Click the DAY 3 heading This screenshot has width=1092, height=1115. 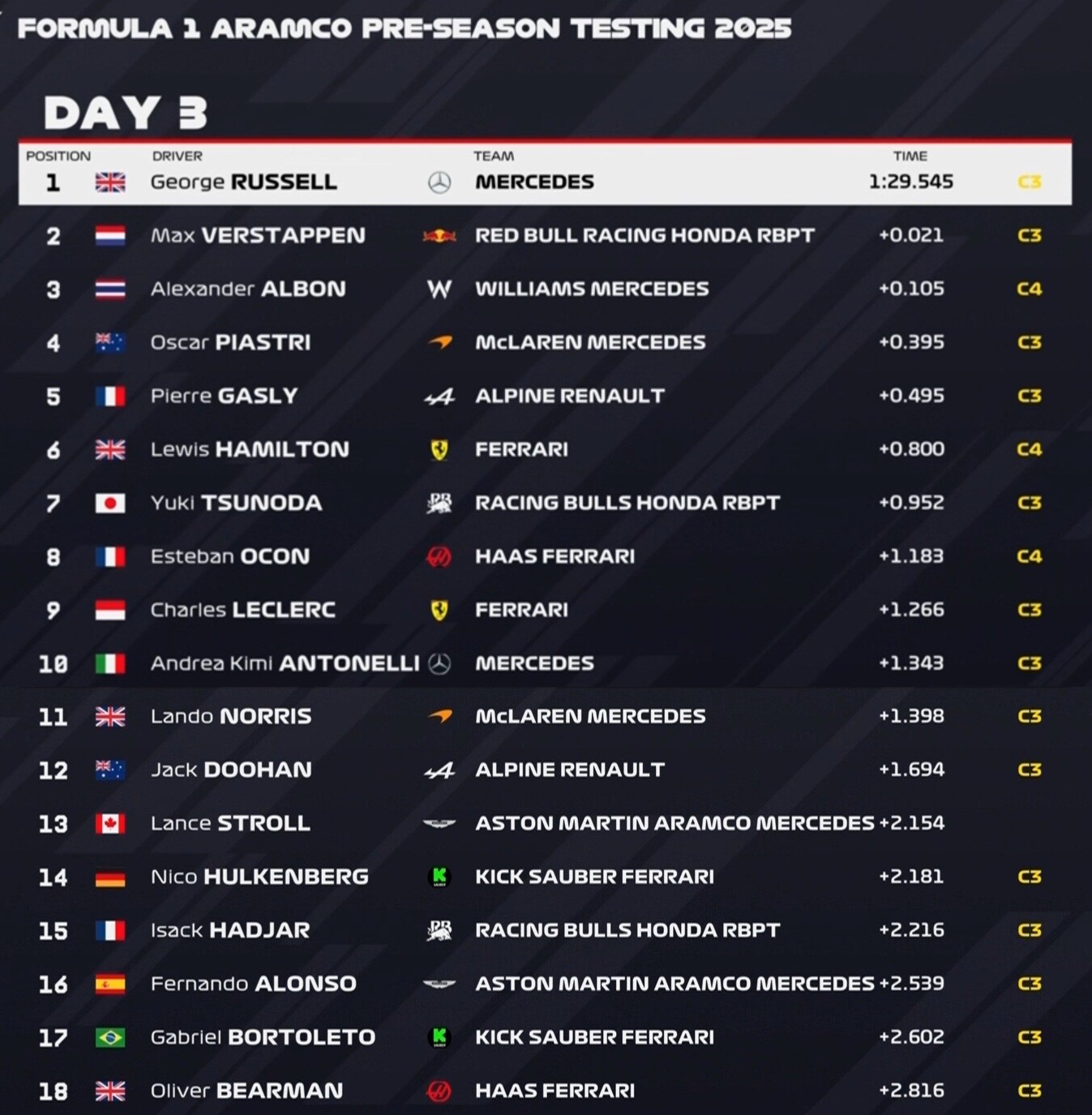tap(126, 112)
